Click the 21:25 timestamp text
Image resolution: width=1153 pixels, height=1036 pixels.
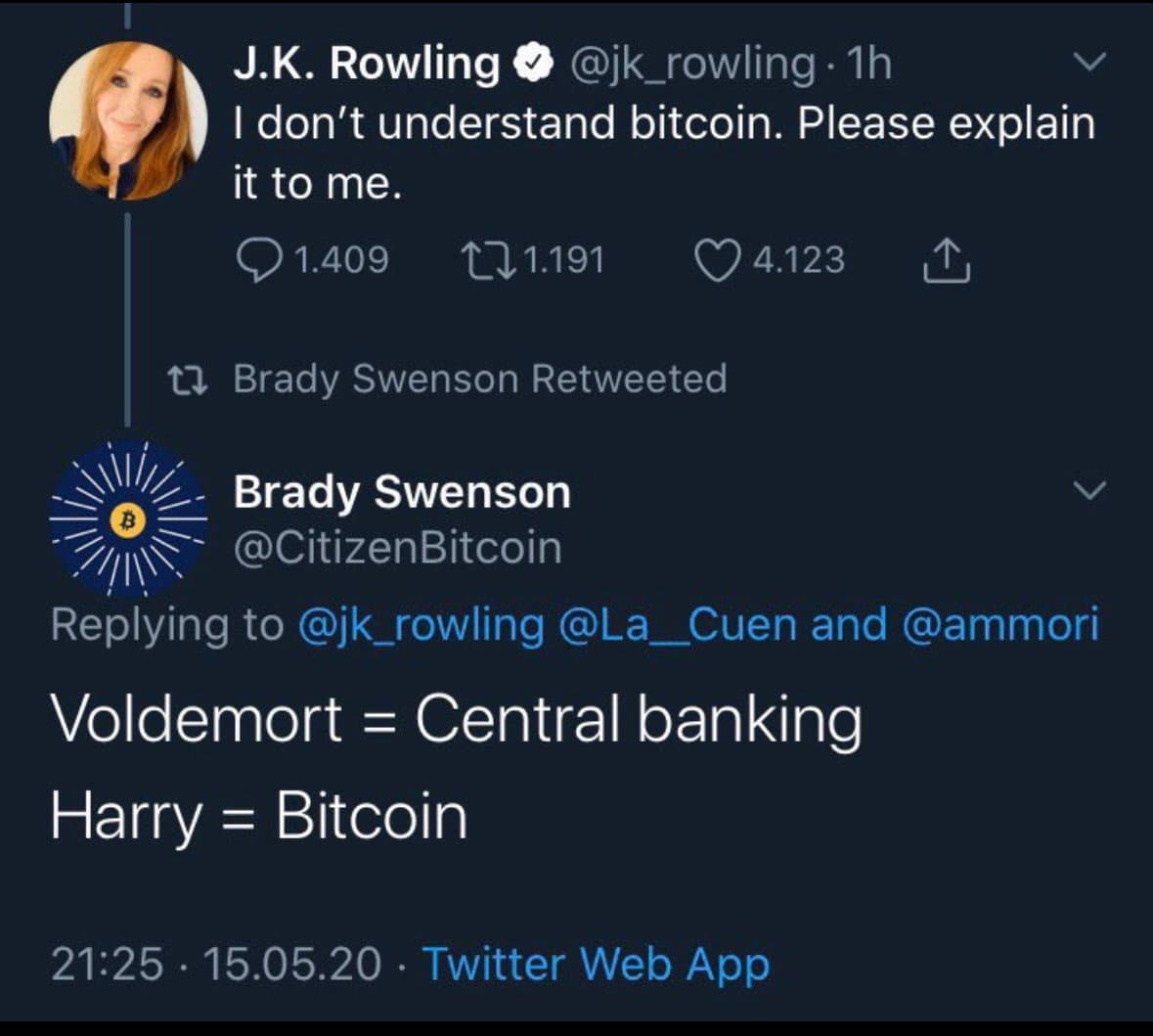(x=104, y=964)
